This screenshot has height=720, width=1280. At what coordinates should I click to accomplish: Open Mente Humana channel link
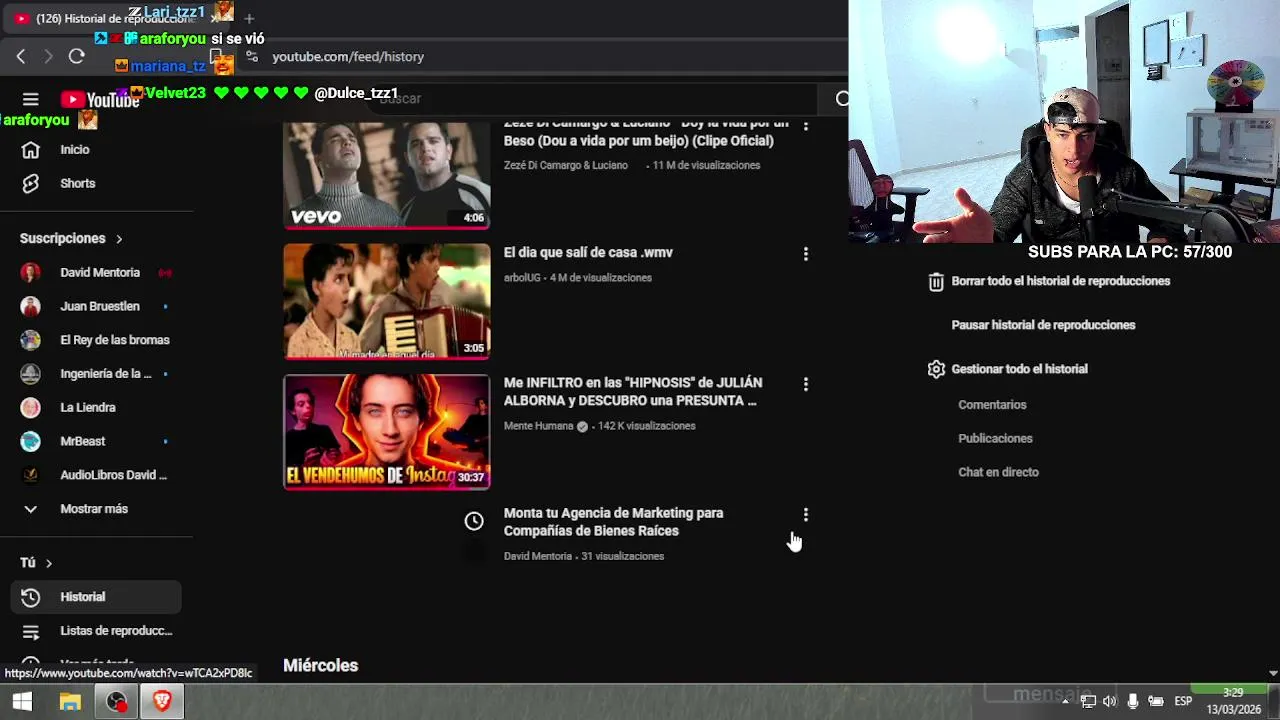(538, 426)
